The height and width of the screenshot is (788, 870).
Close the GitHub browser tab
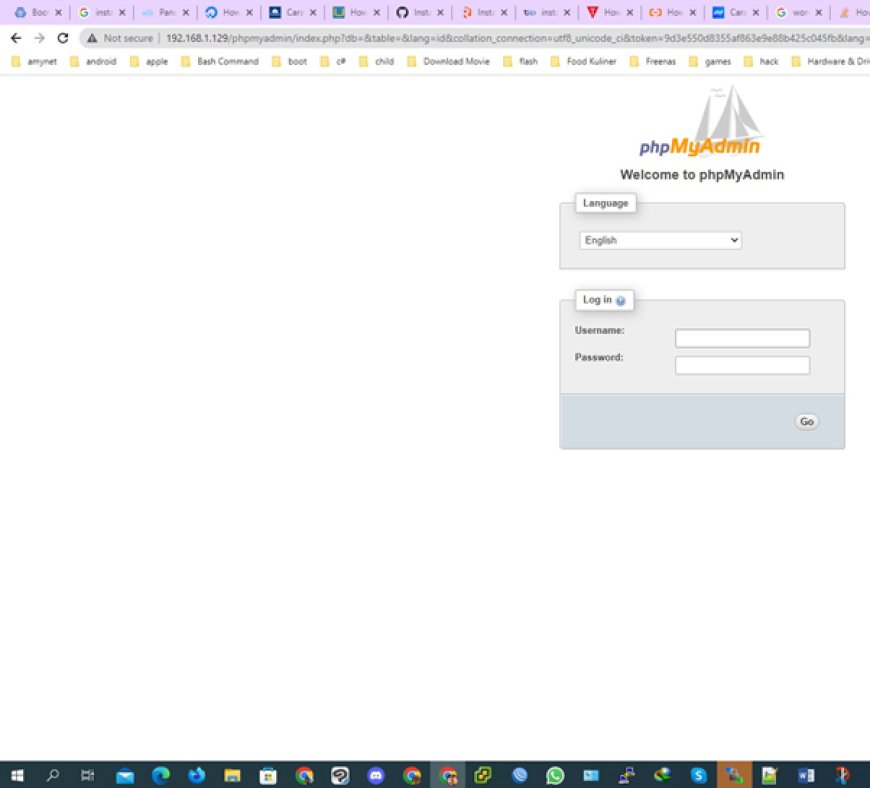click(x=440, y=12)
